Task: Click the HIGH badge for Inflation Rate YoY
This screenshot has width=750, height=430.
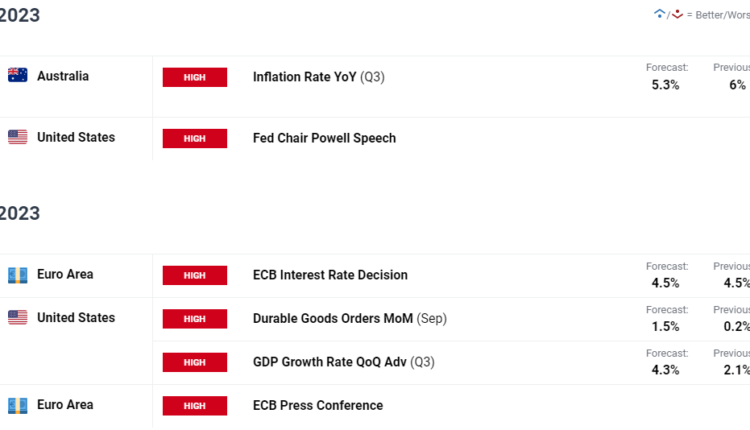Action: point(195,77)
